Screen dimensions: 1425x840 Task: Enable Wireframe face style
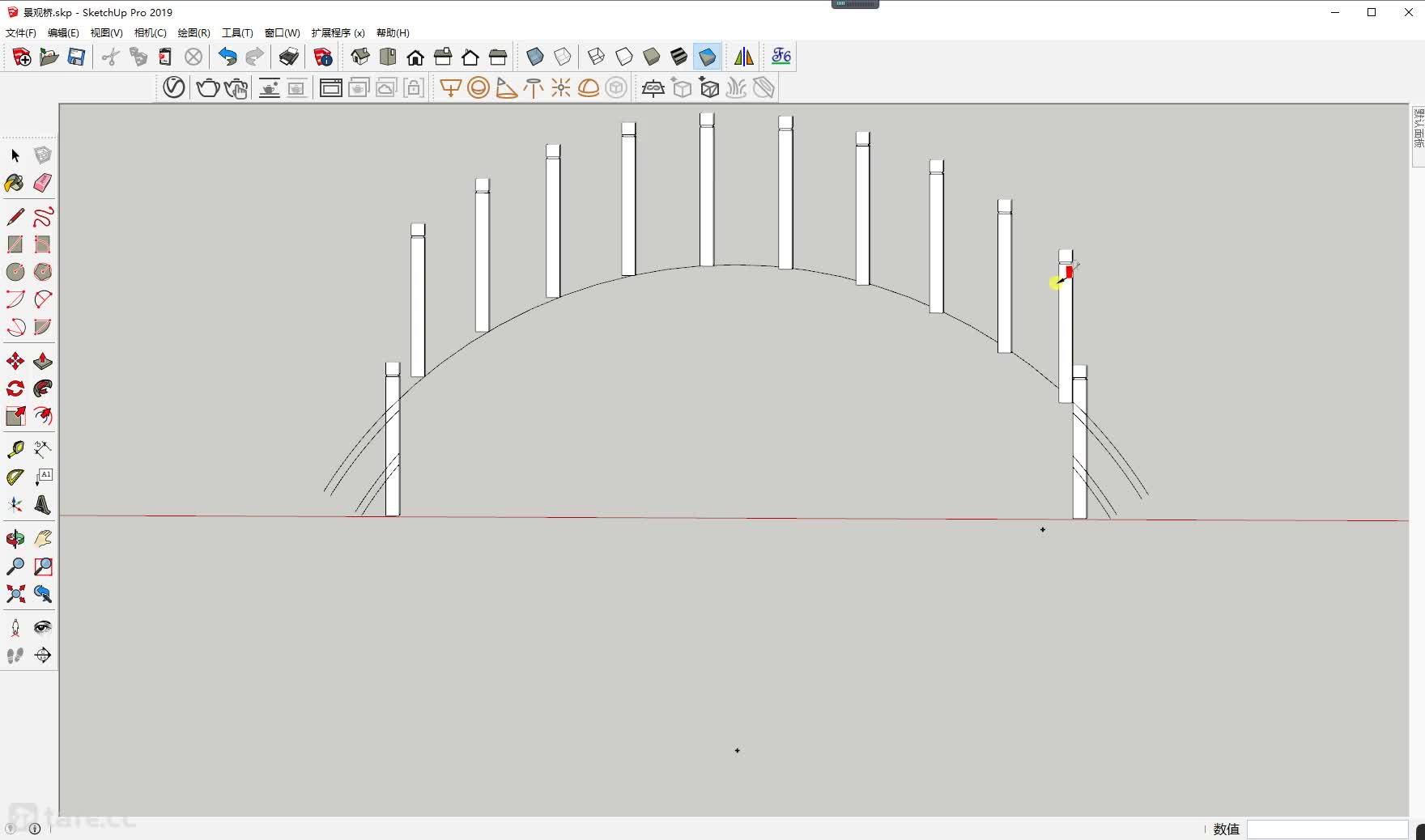[x=597, y=57]
